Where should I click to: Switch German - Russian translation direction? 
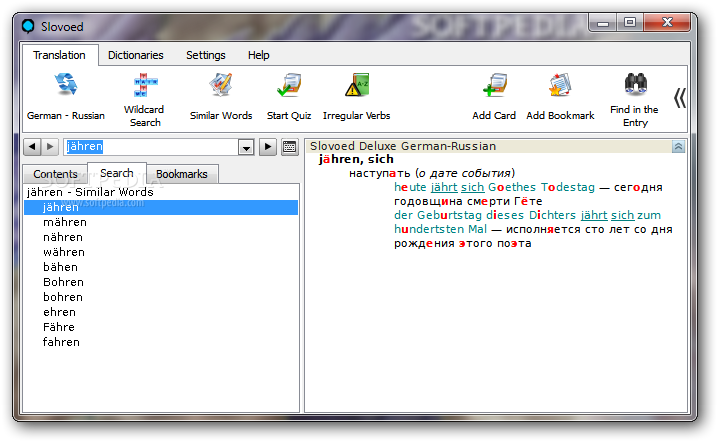click(65, 97)
